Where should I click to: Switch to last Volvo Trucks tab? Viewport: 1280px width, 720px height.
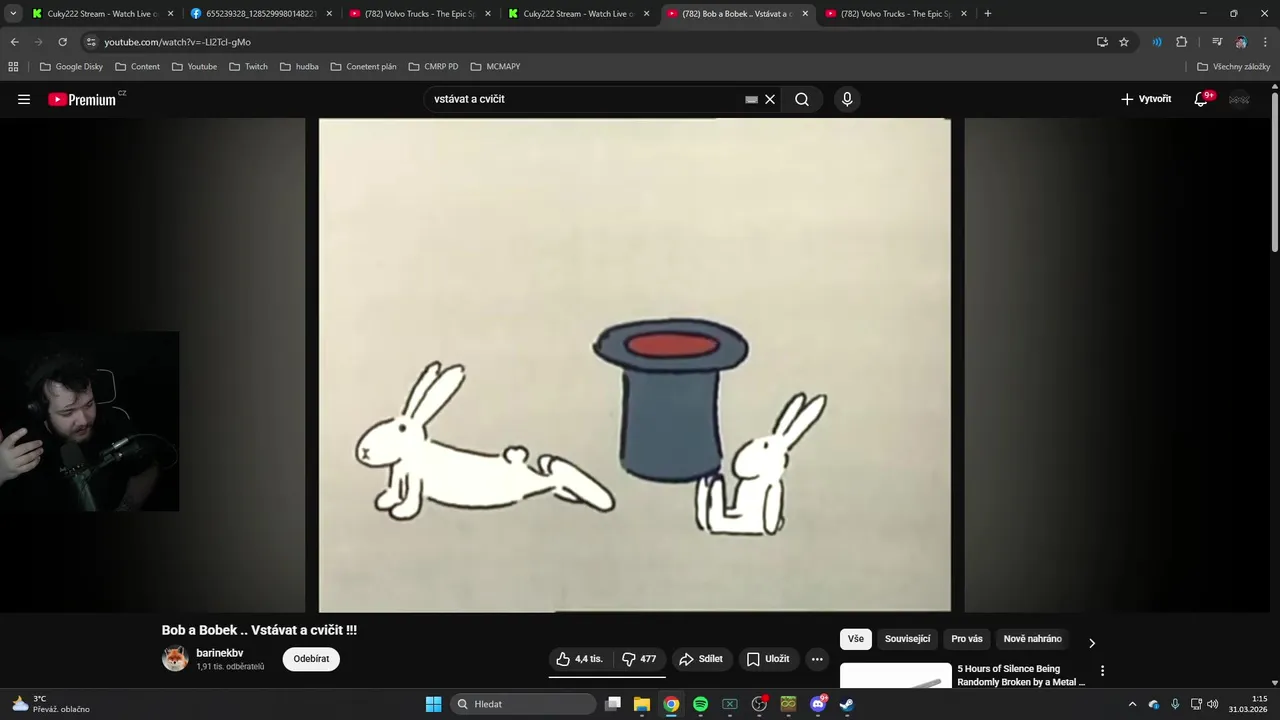coord(895,14)
